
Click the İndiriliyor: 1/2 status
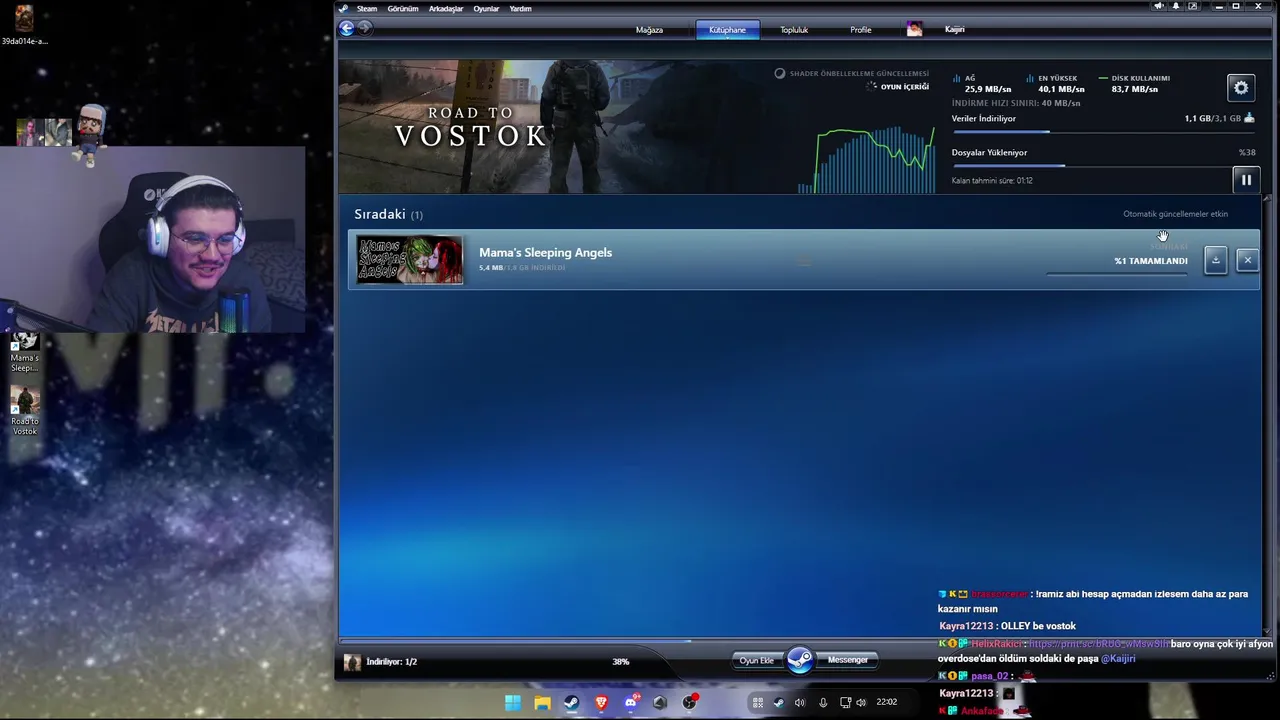(391, 662)
